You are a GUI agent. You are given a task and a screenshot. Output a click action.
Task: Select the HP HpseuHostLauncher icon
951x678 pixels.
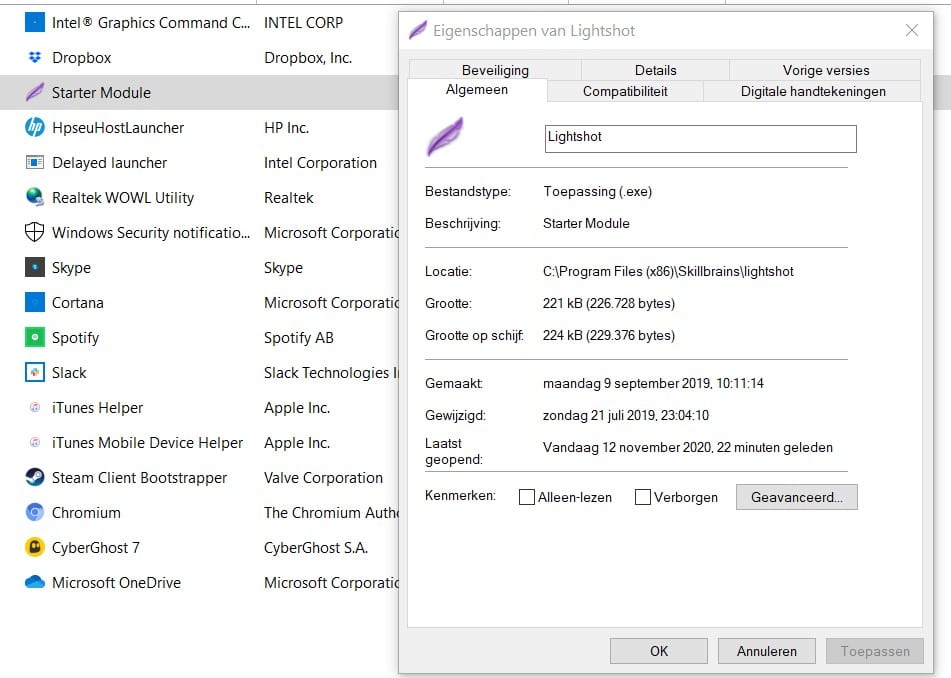click(x=35, y=127)
